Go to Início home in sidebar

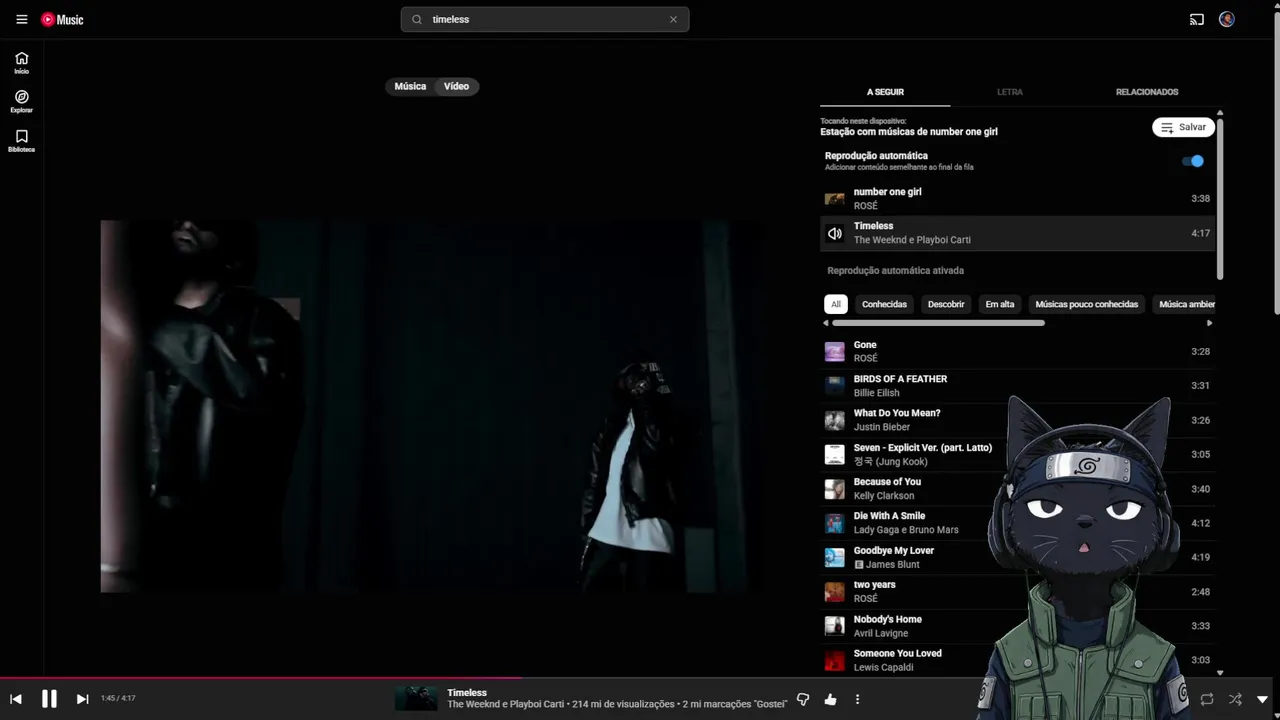[21, 63]
